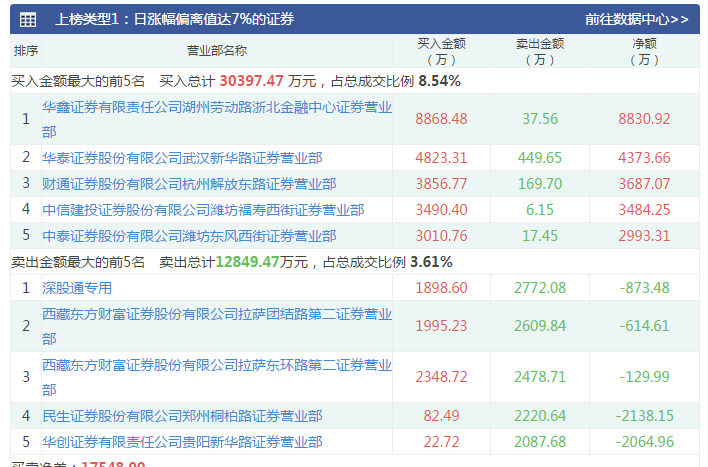
Task: Select net amount -129.99
Action: tap(644, 377)
